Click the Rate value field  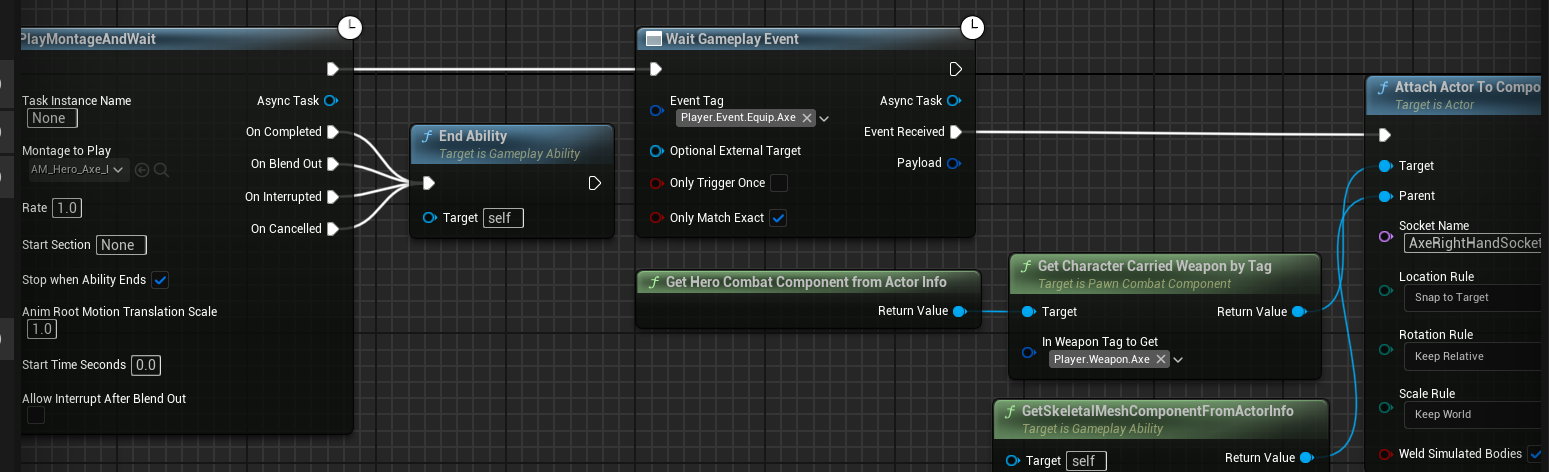click(67, 208)
